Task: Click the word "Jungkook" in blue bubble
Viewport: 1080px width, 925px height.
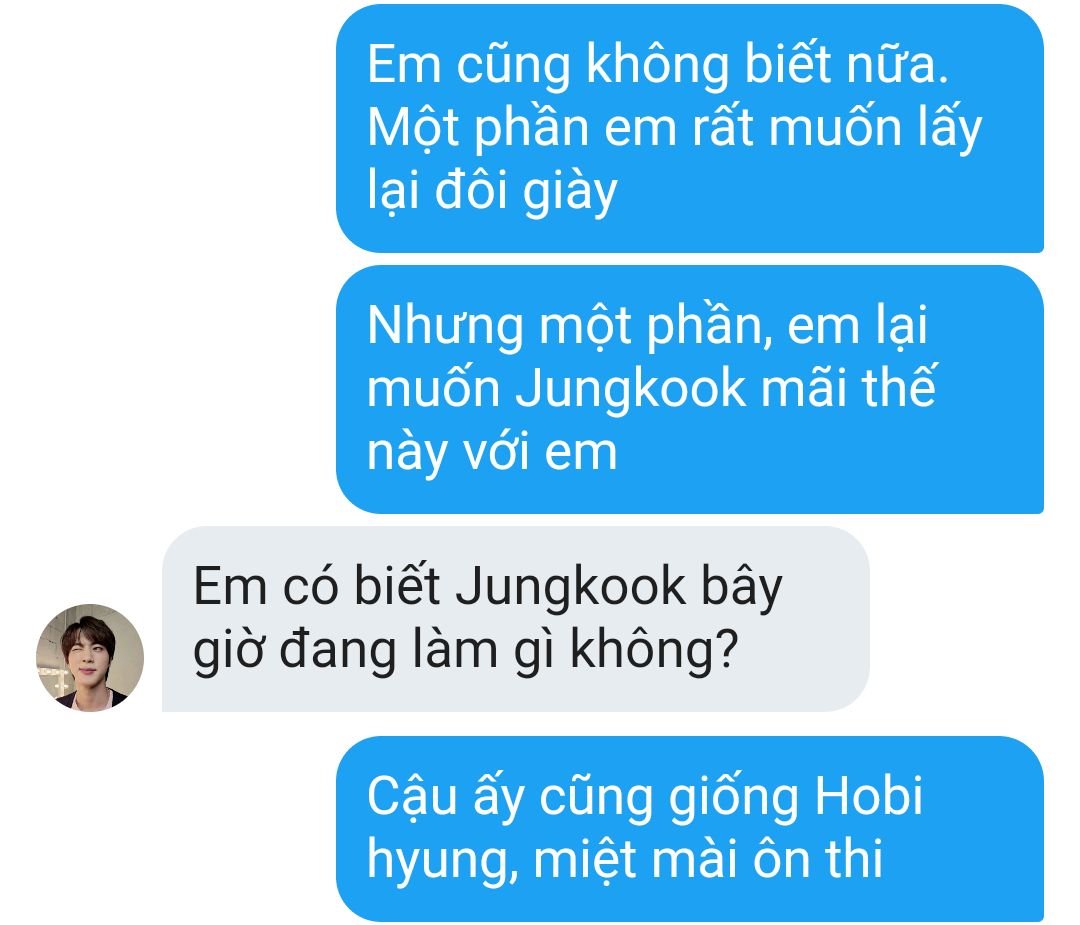Action: [x=630, y=389]
